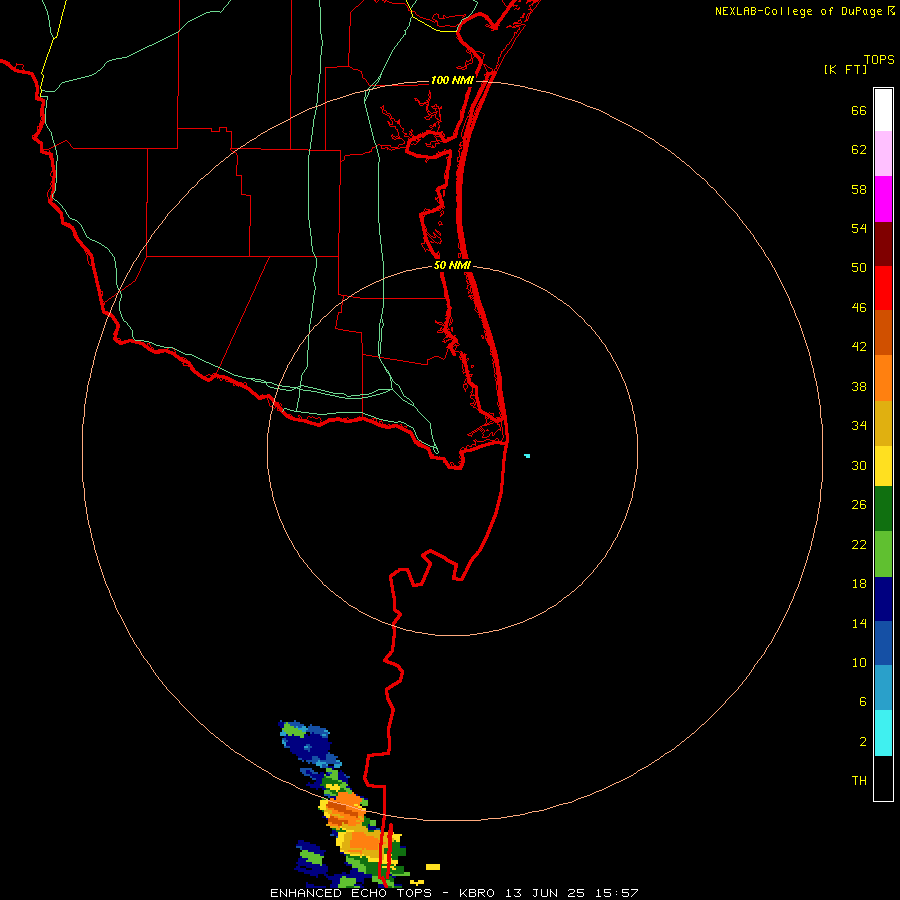Viewport: 900px width, 900px height.
Task: Click the "KBRO" radar site identifier
Action: (x=478, y=893)
